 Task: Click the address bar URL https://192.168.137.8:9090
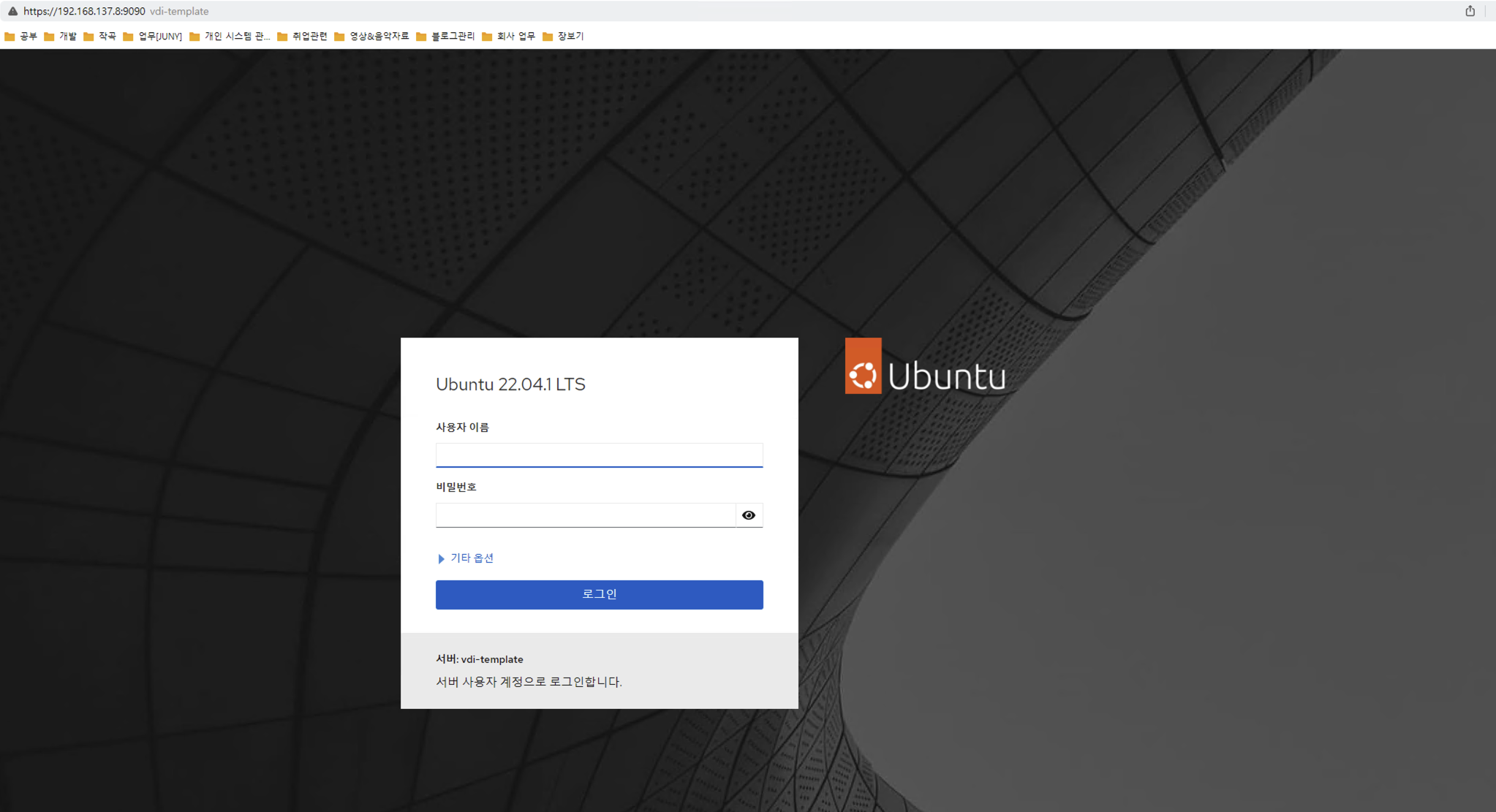click(84, 11)
